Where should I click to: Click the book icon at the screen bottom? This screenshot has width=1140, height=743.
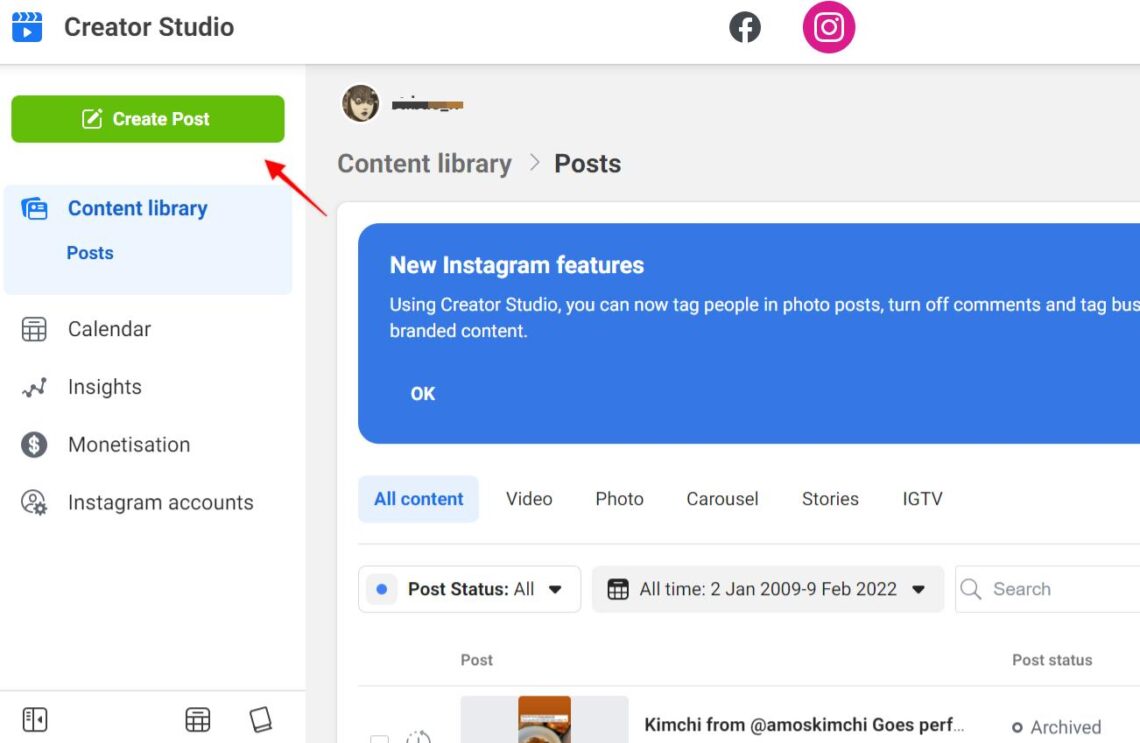(260, 719)
